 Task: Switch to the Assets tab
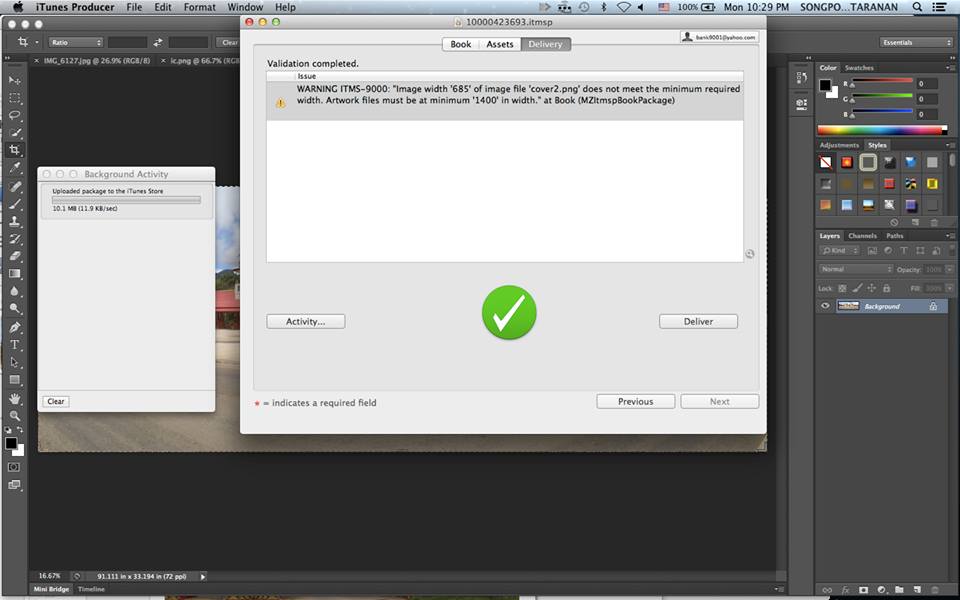(x=500, y=44)
